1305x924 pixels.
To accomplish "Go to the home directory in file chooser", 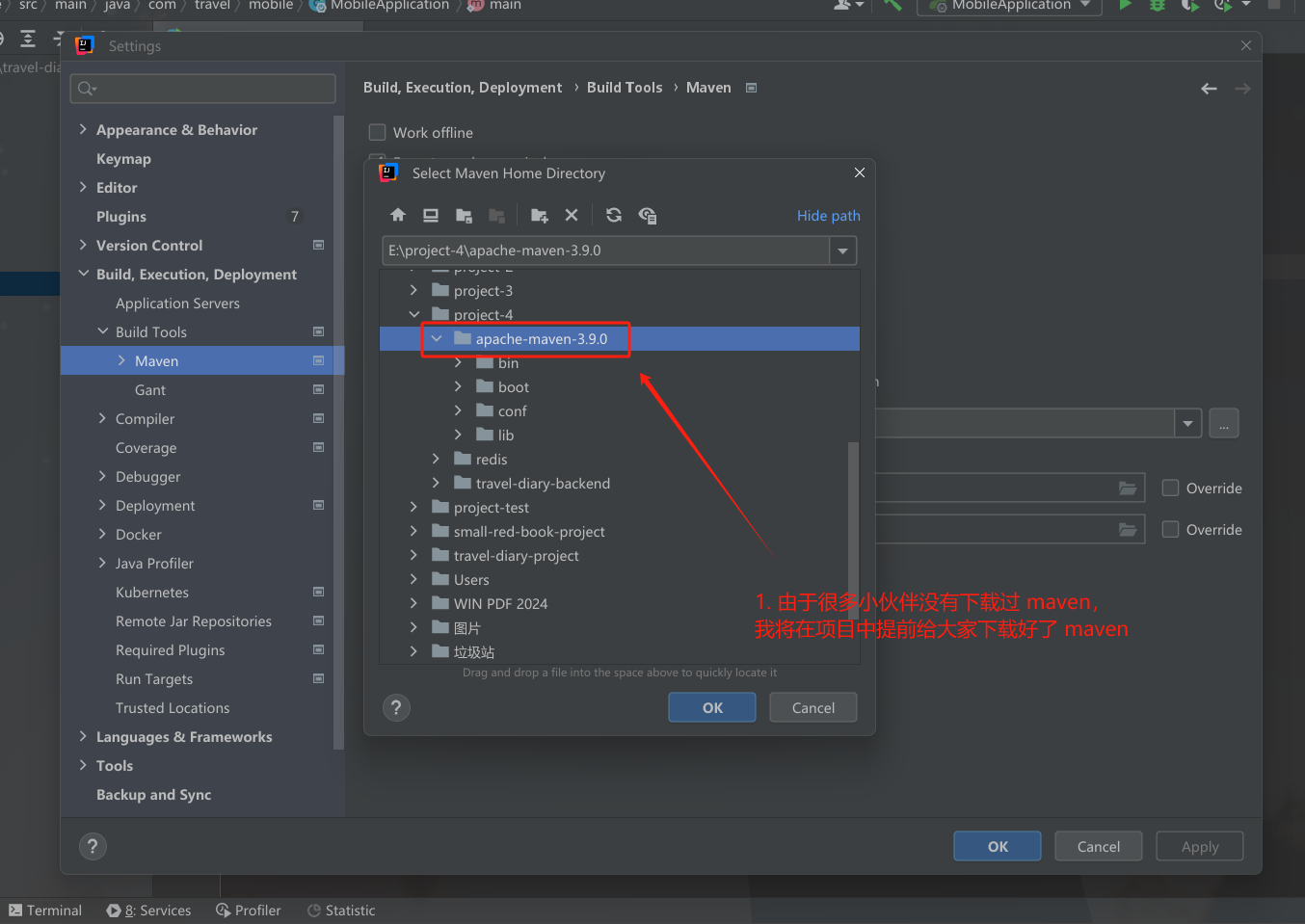I will (398, 215).
